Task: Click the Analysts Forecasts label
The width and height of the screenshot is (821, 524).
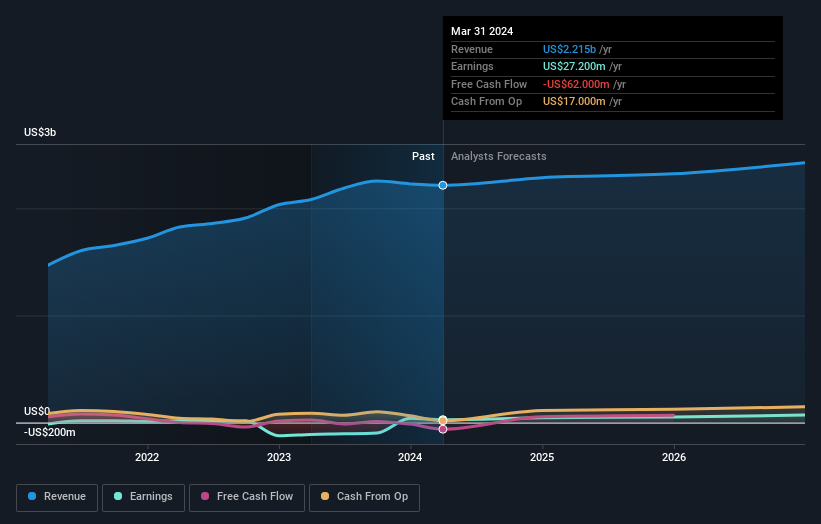Action: coord(498,157)
